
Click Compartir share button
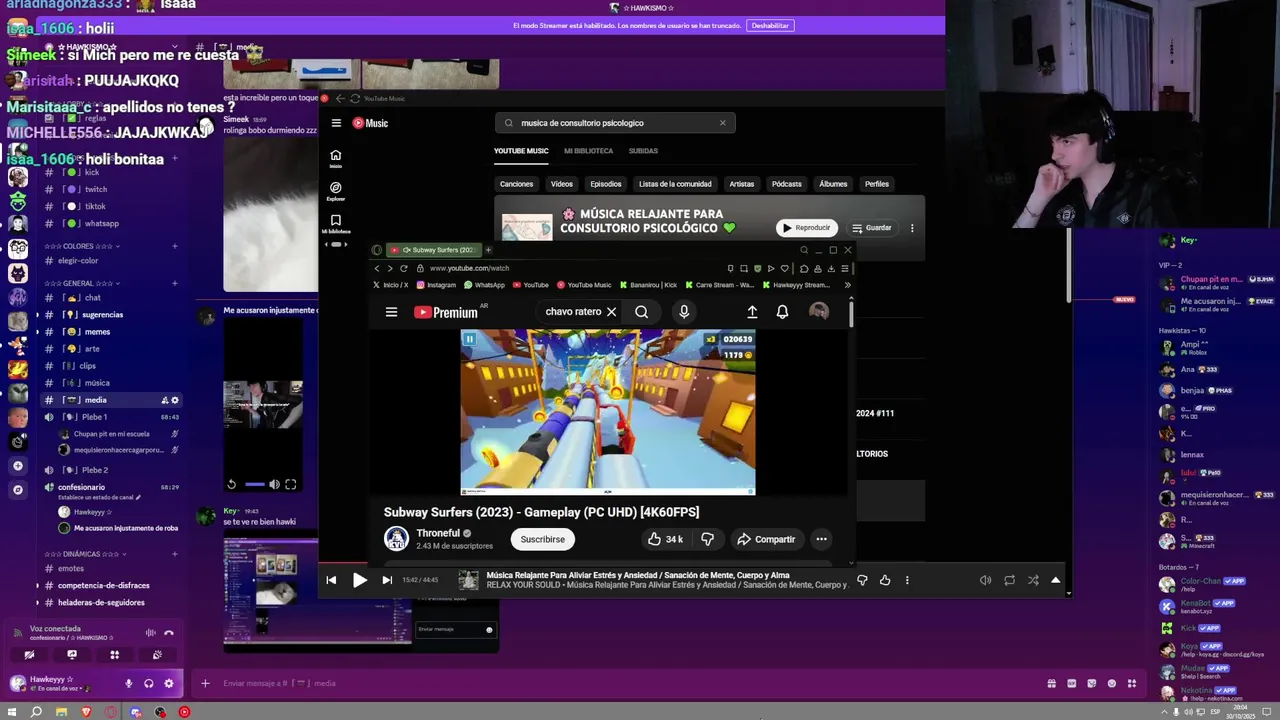766,539
